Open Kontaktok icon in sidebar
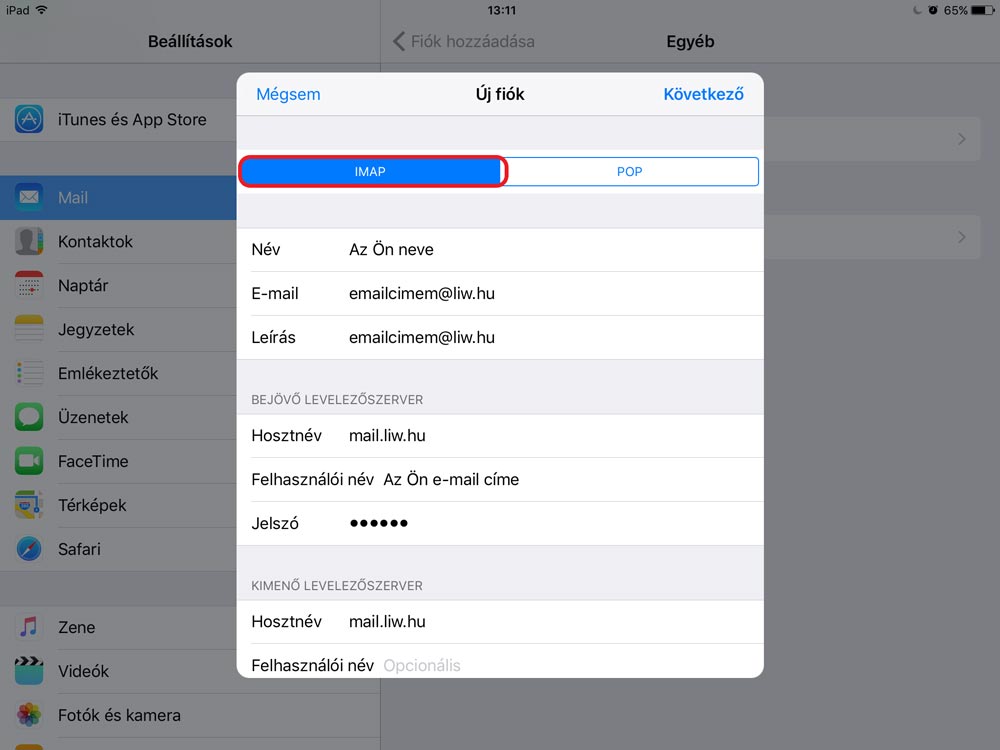 point(29,242)
